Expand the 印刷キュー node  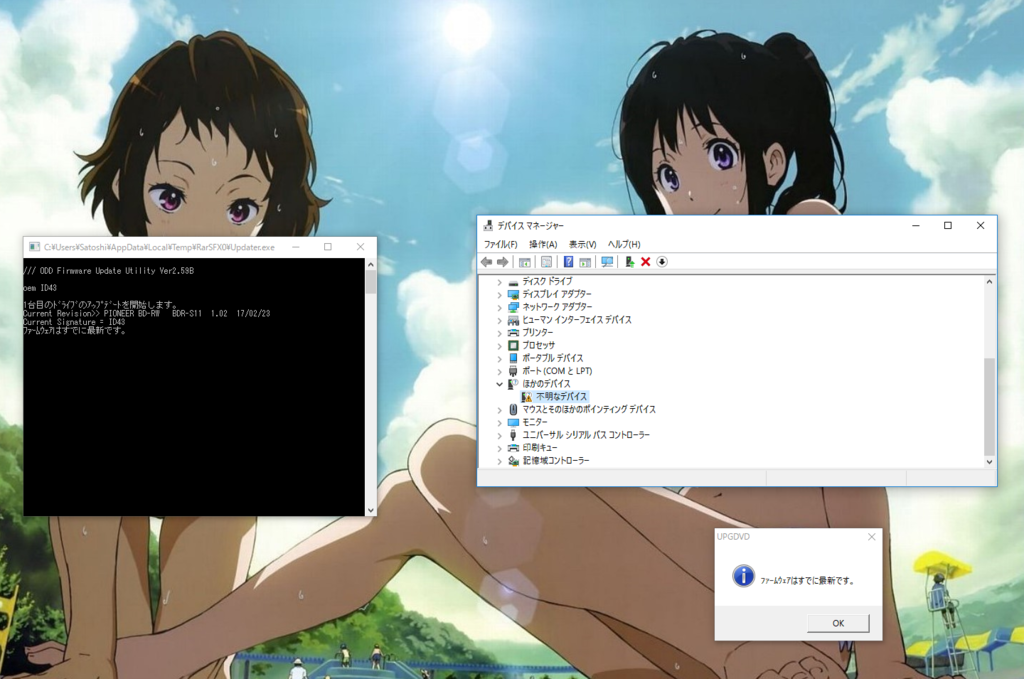coord(500,448)
